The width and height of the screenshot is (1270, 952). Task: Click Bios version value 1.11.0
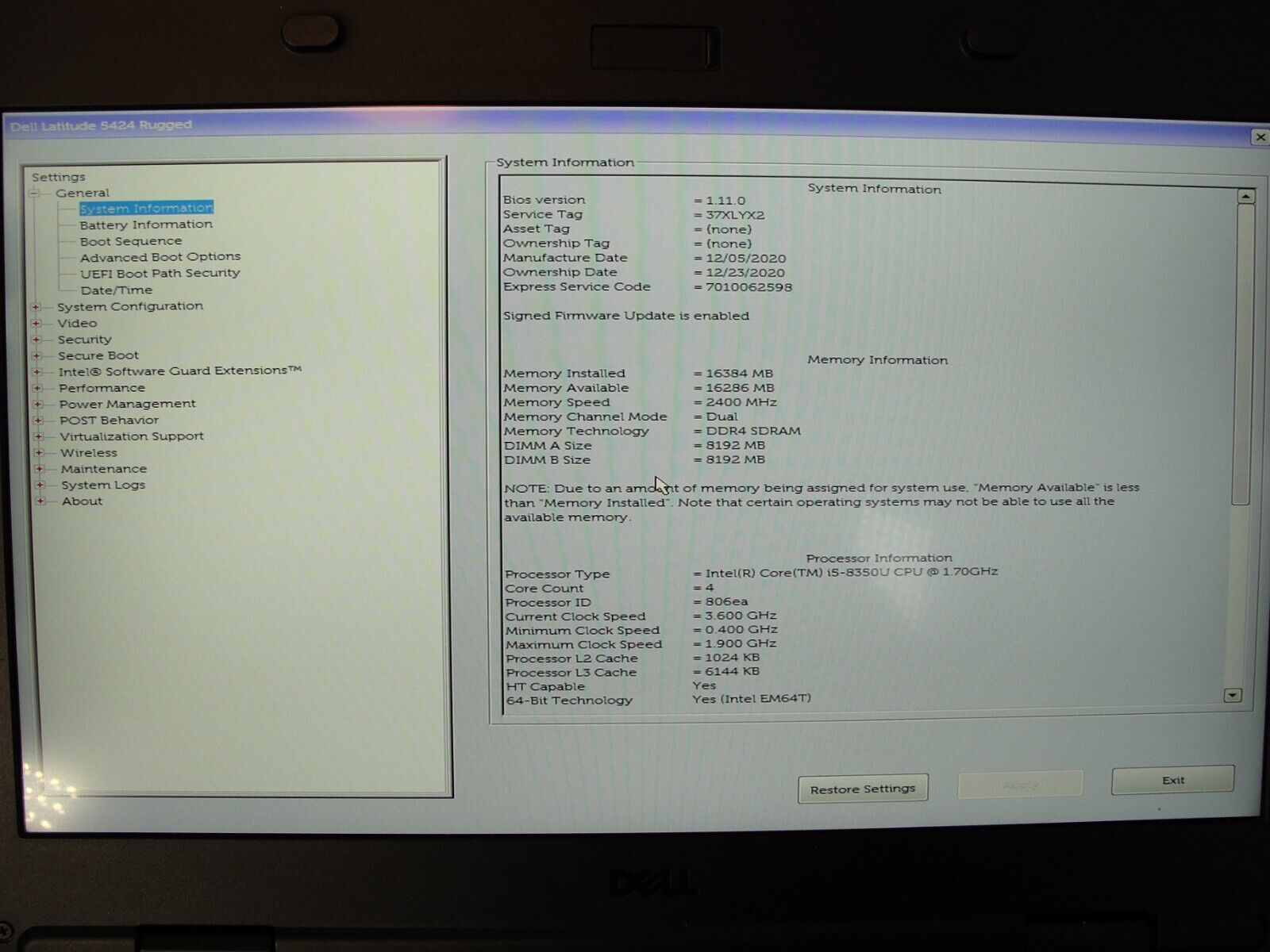[725, 201]
